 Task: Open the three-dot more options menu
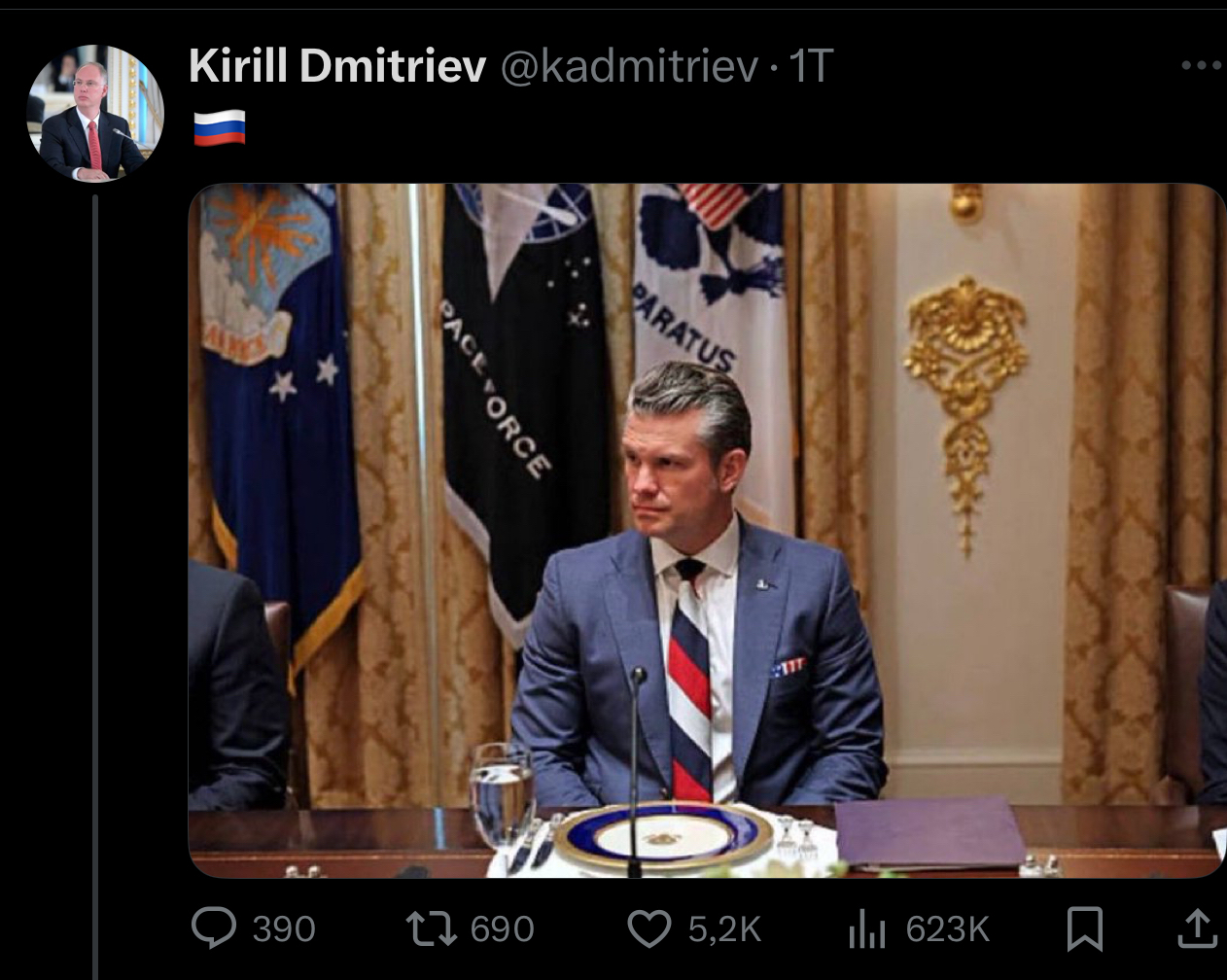point(1201,65)
